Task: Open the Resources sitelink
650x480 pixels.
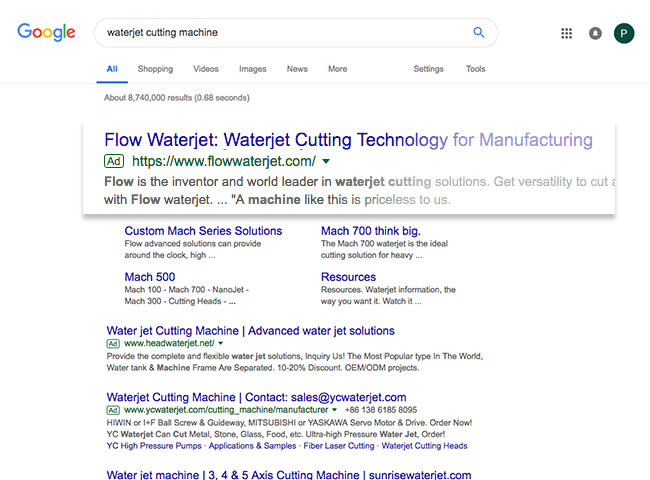Action: [348, 277]
